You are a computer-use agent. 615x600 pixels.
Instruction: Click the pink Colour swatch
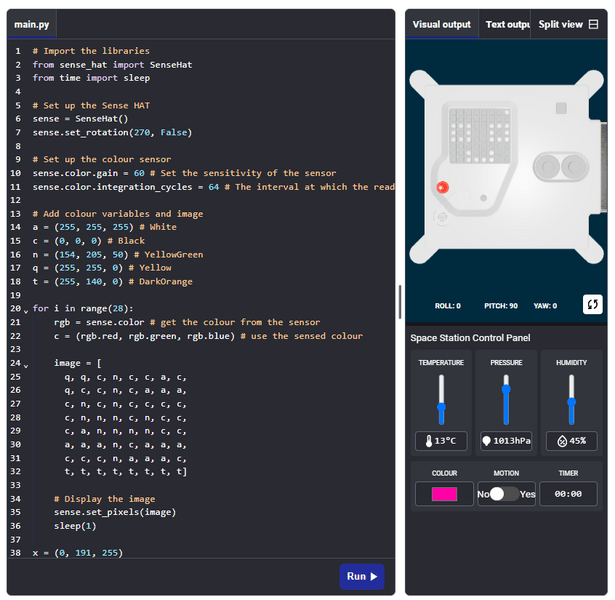(x=444, y=494)
